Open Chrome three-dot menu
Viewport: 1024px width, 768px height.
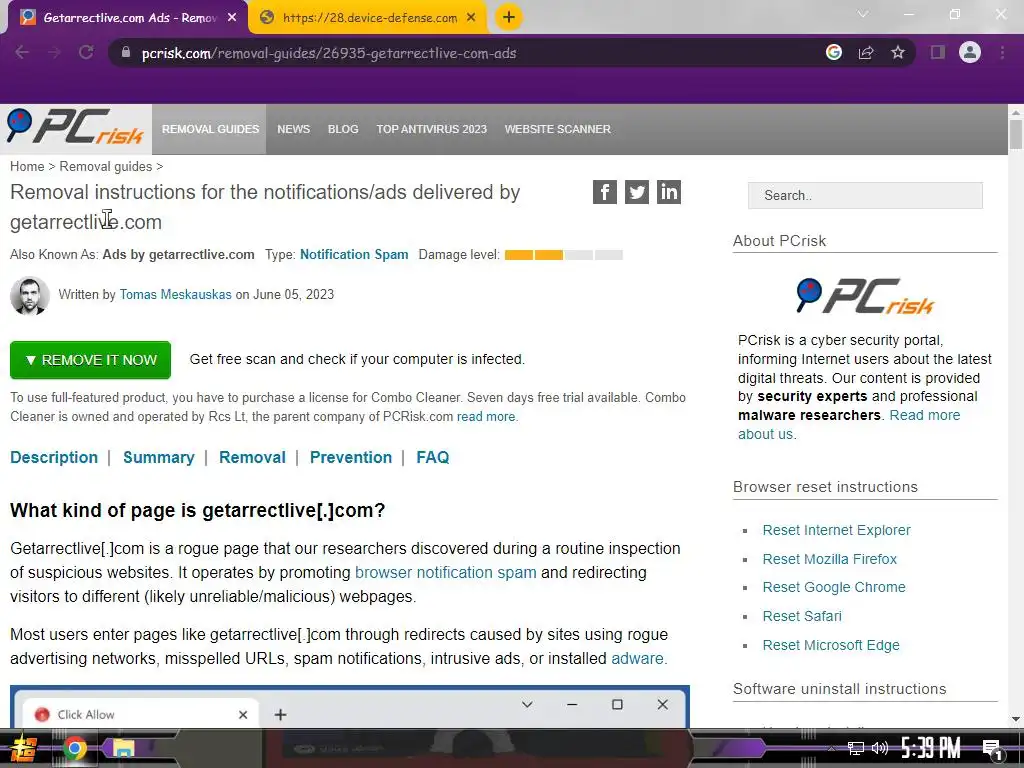[x=1002, y=52]
